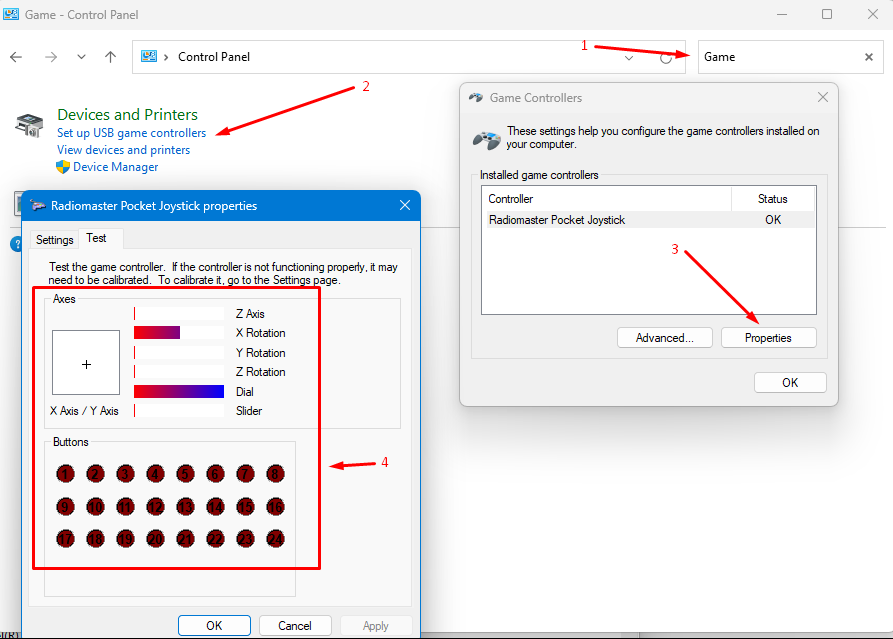Open Set up USB game controllers
This screenshot has height=639, width=893.
[x=131, y=133]
